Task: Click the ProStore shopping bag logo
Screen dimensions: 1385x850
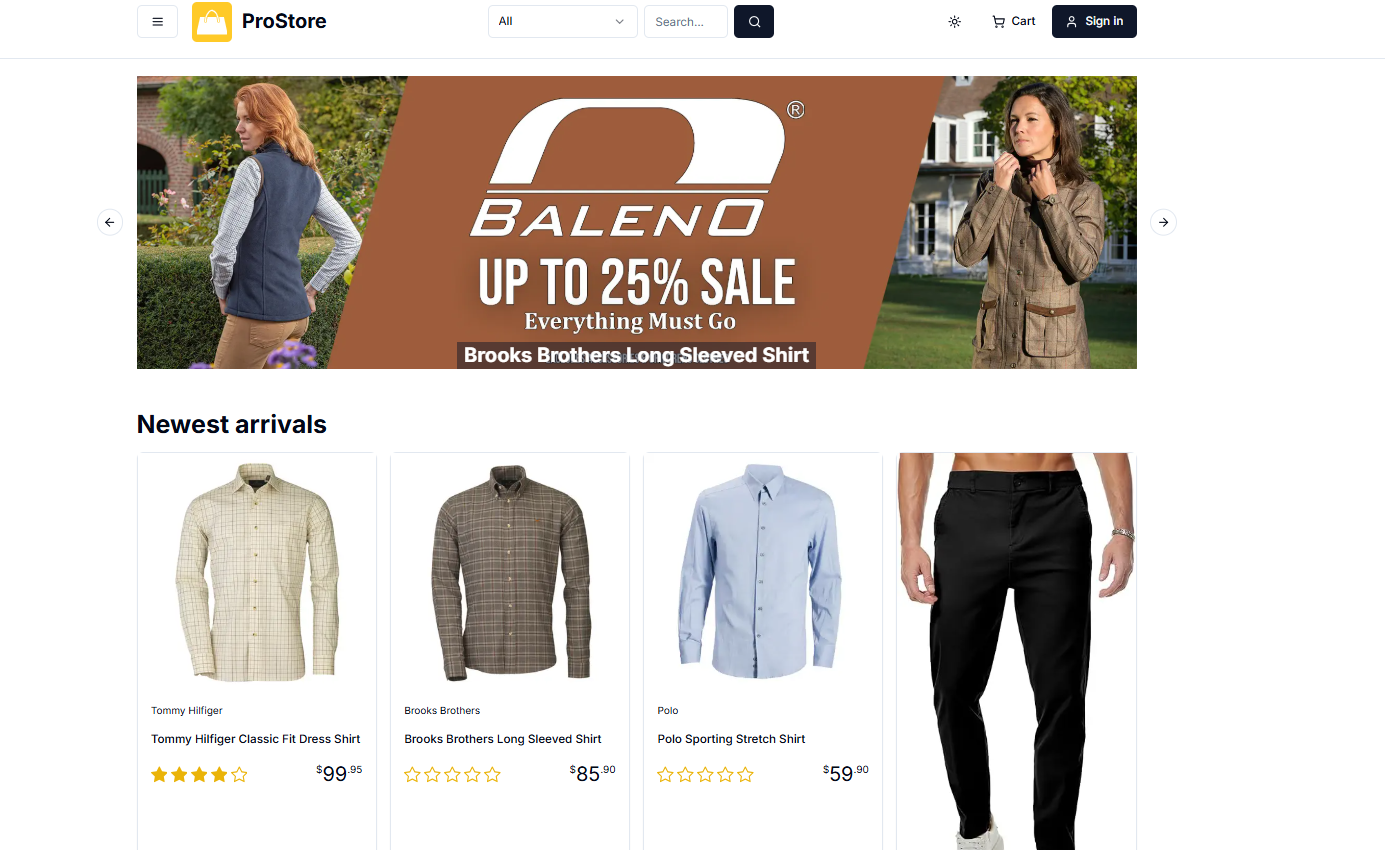Action: 212,22
